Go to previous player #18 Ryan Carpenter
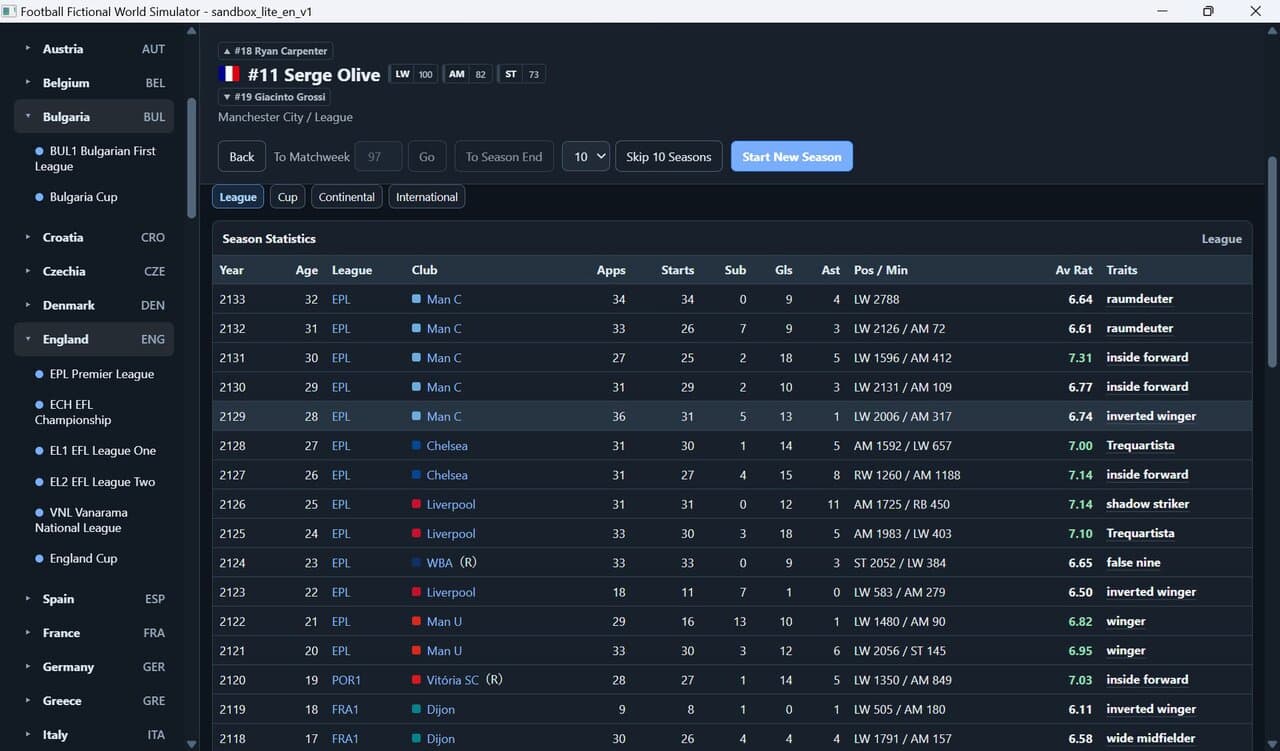The image size is (1280, 751). [275, 51]
